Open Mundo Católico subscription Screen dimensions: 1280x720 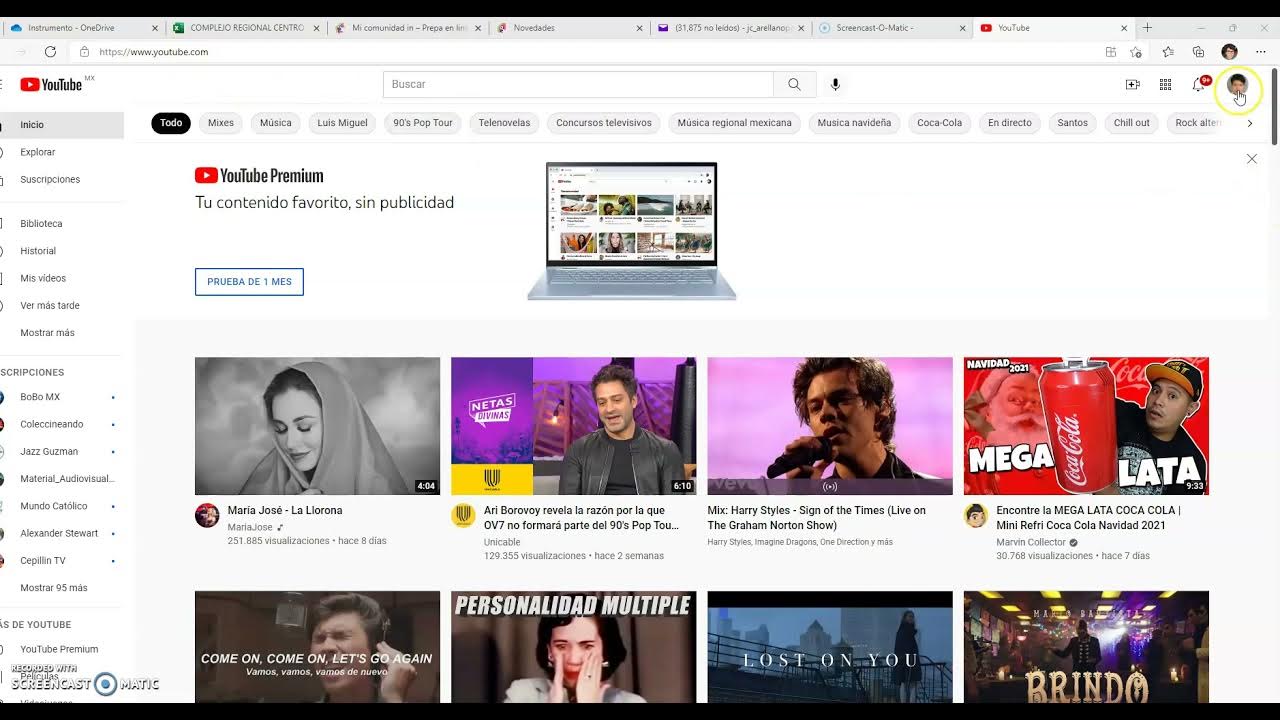coord(60,506)
